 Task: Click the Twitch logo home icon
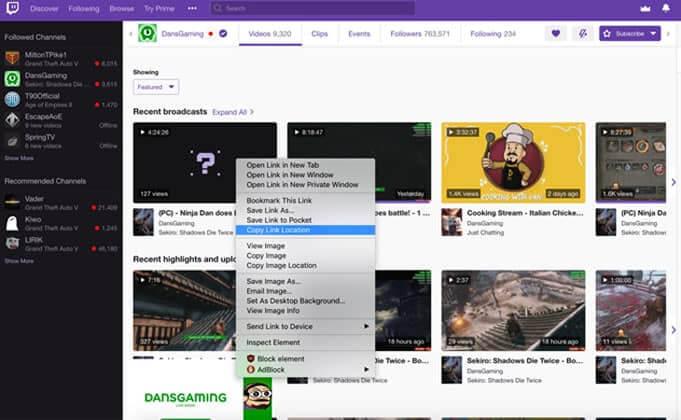tap(12, 8)
